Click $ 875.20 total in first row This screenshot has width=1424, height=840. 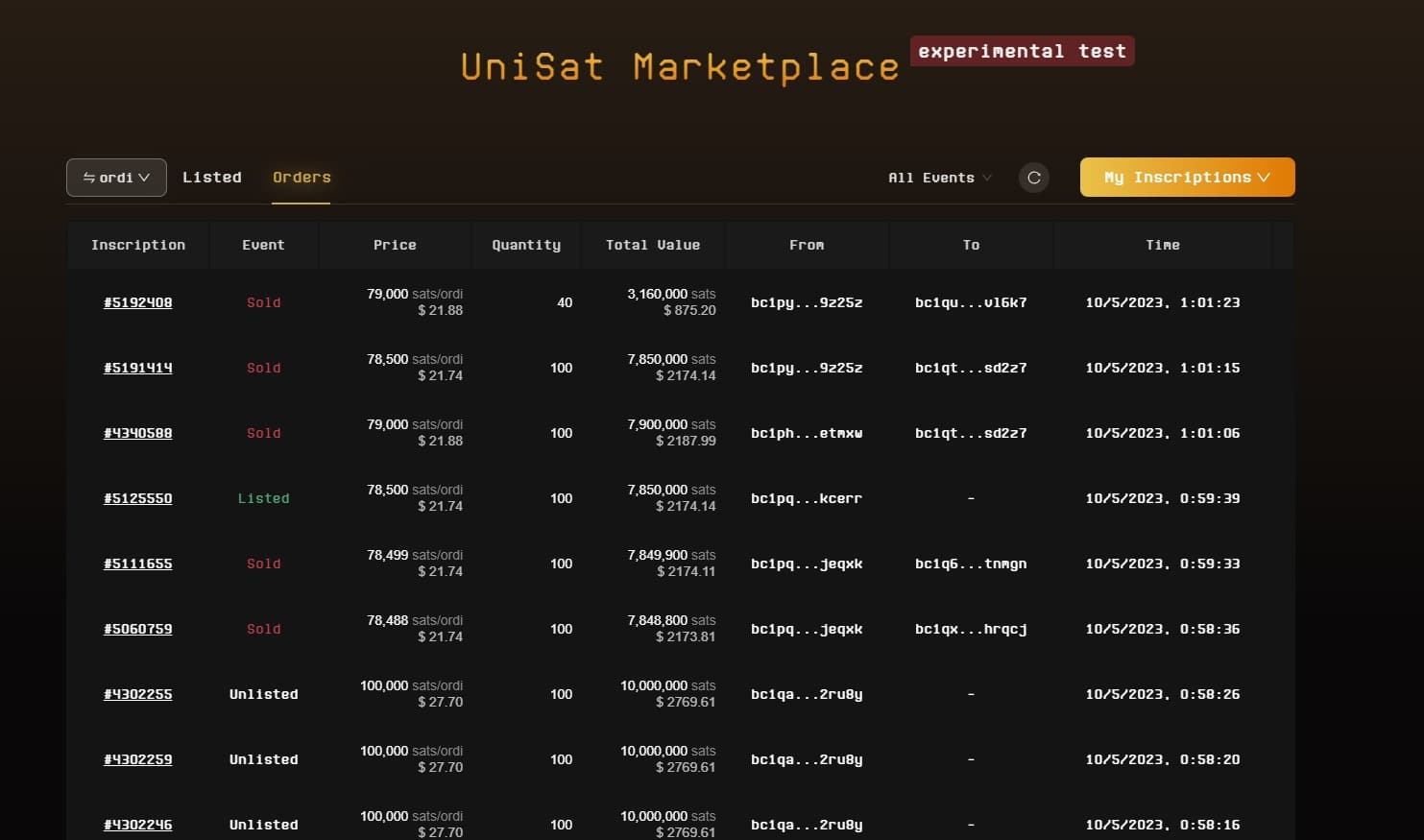(x=689, y=310)
